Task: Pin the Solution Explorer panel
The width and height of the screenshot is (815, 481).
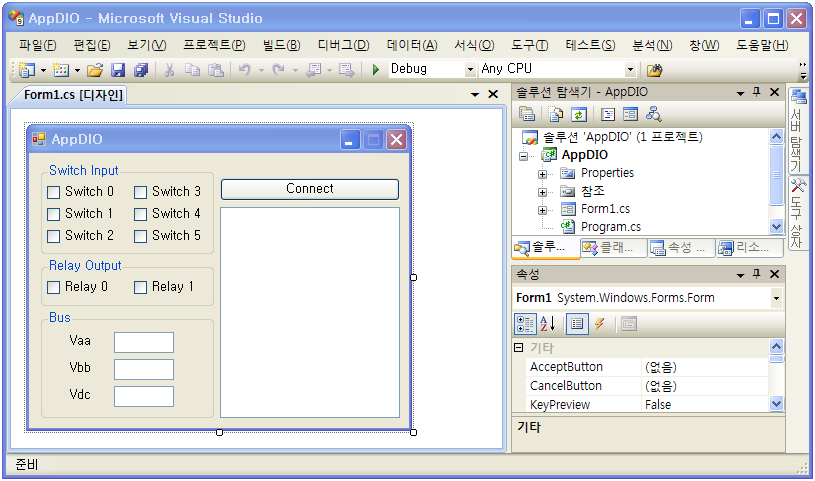Action: click(x=757, y=93)
